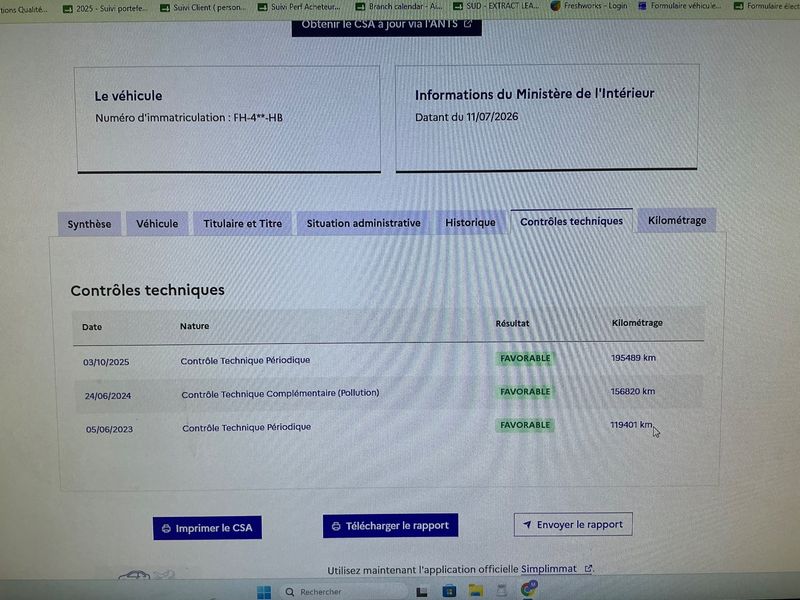The image size is (800, 600).
Task: Click the Rechercher taskbar search box
Action: (344, 592)
